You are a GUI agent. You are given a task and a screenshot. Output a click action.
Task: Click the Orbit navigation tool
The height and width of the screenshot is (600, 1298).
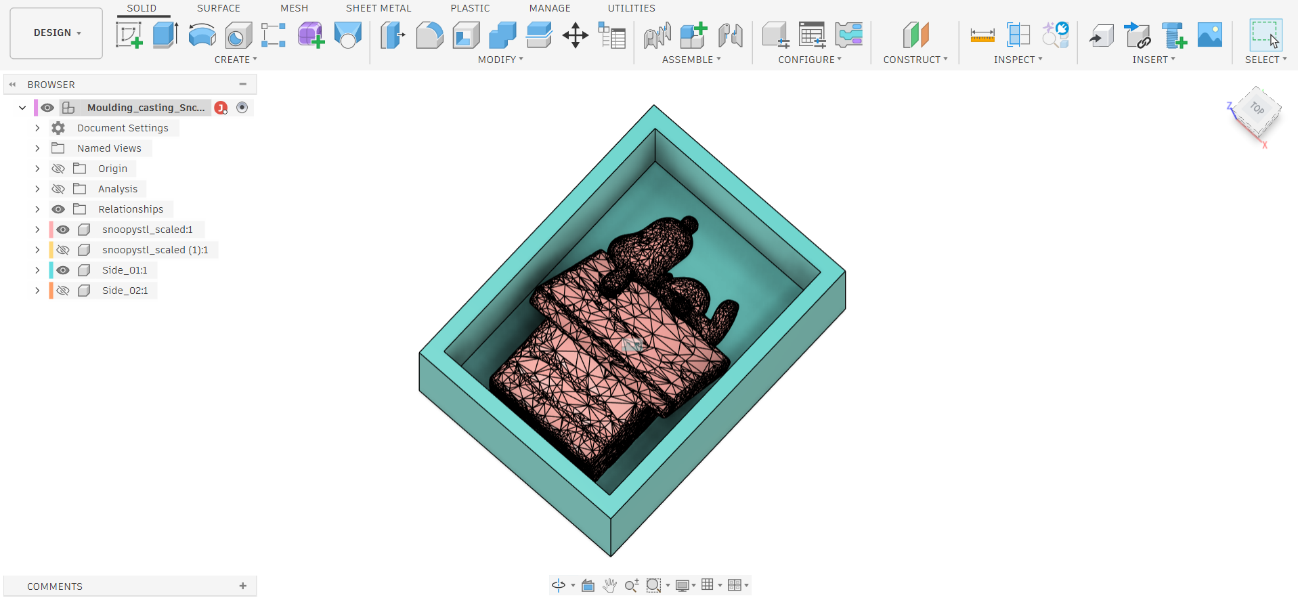click(559, 585)
